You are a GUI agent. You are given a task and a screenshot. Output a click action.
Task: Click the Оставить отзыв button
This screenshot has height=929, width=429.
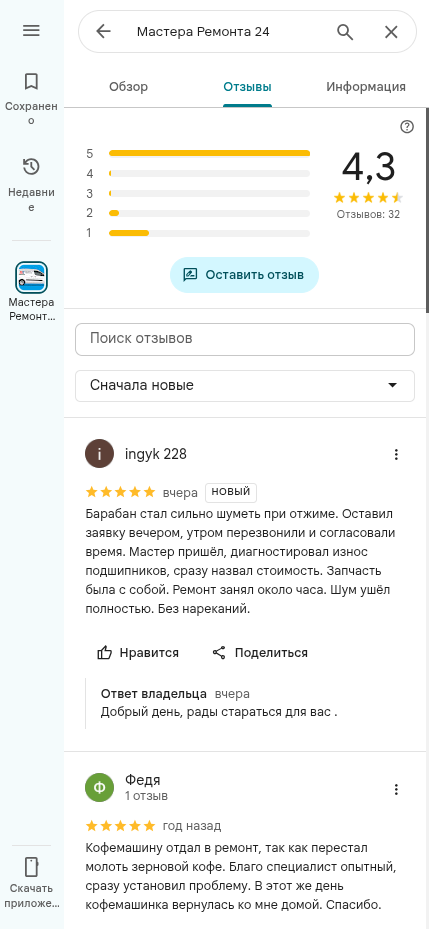pyautogui.click(x=244, y=275)
